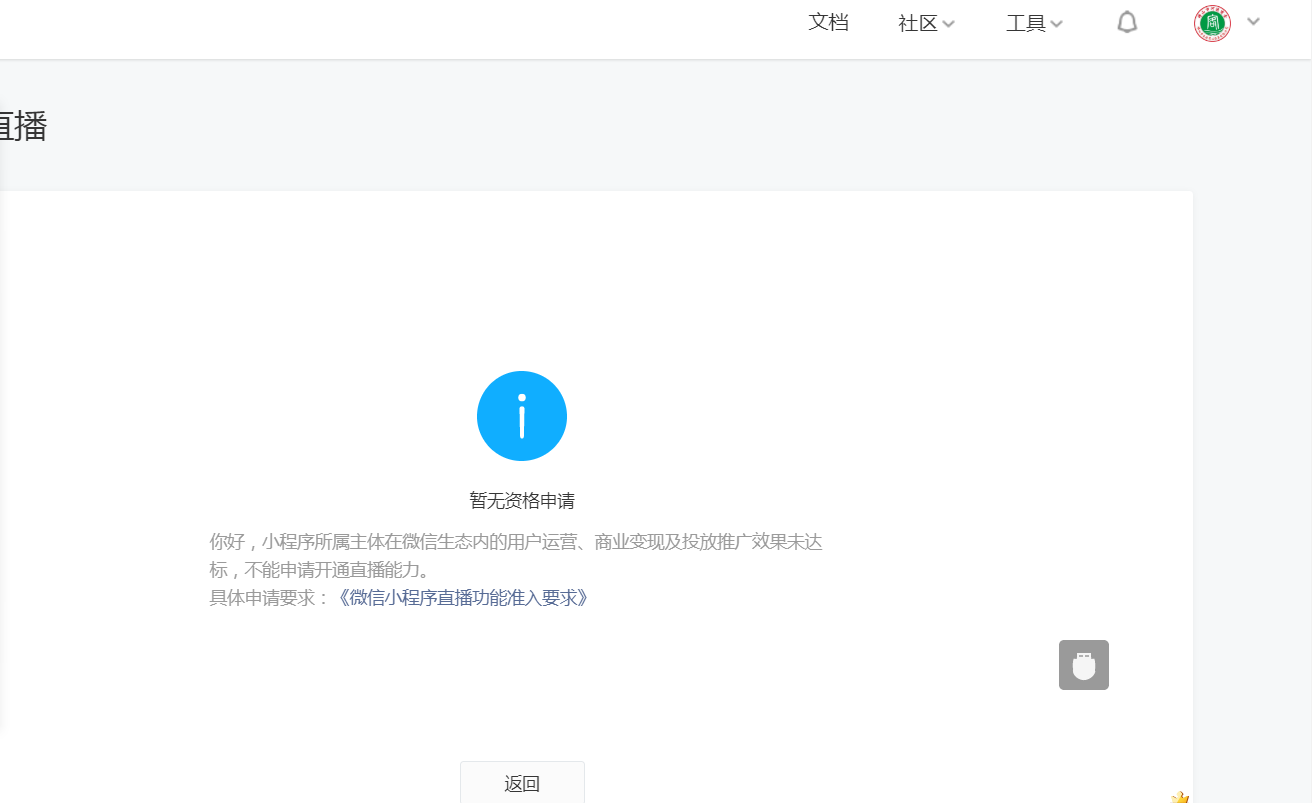The image size is (1312, 803).
Task: Open the notifications bell
Action: pyautogui.click(x=1127, y=23)
